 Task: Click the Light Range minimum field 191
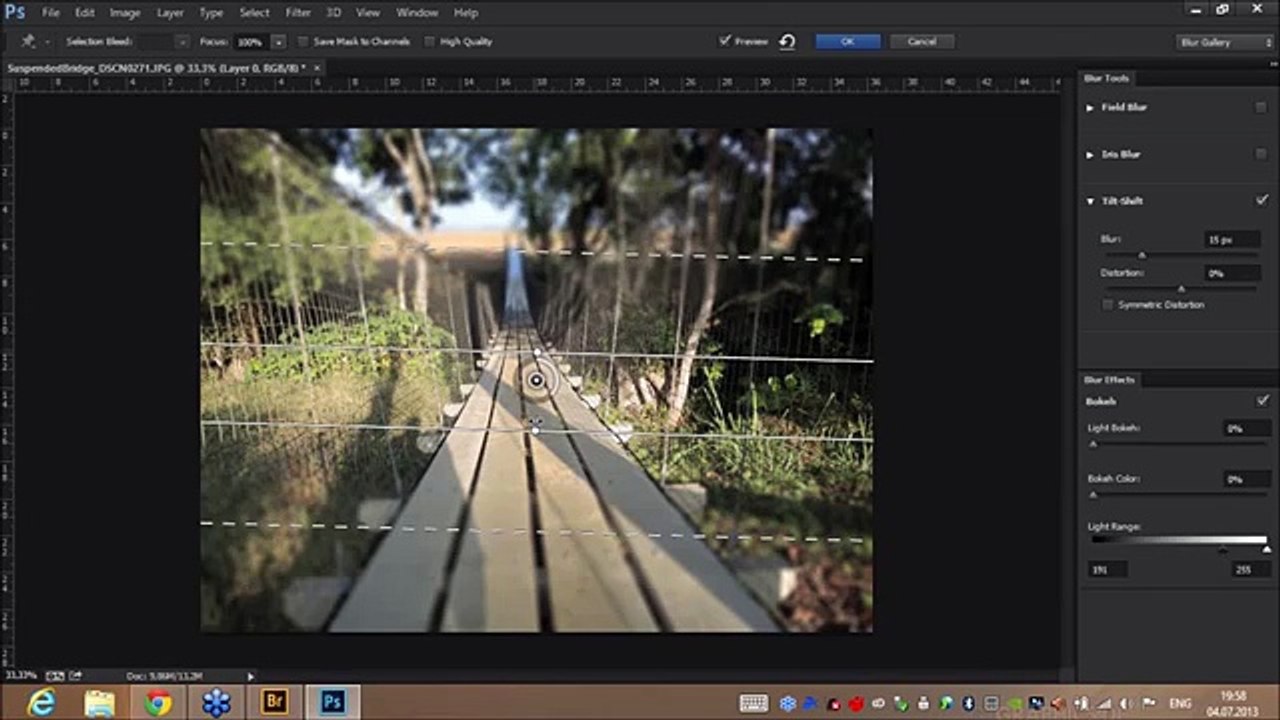[x=1107, y=569]
